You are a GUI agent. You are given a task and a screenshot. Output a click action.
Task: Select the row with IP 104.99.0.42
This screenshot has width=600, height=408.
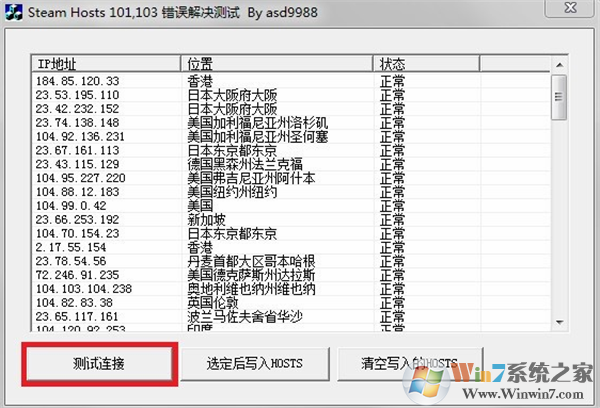click(291, 206)
